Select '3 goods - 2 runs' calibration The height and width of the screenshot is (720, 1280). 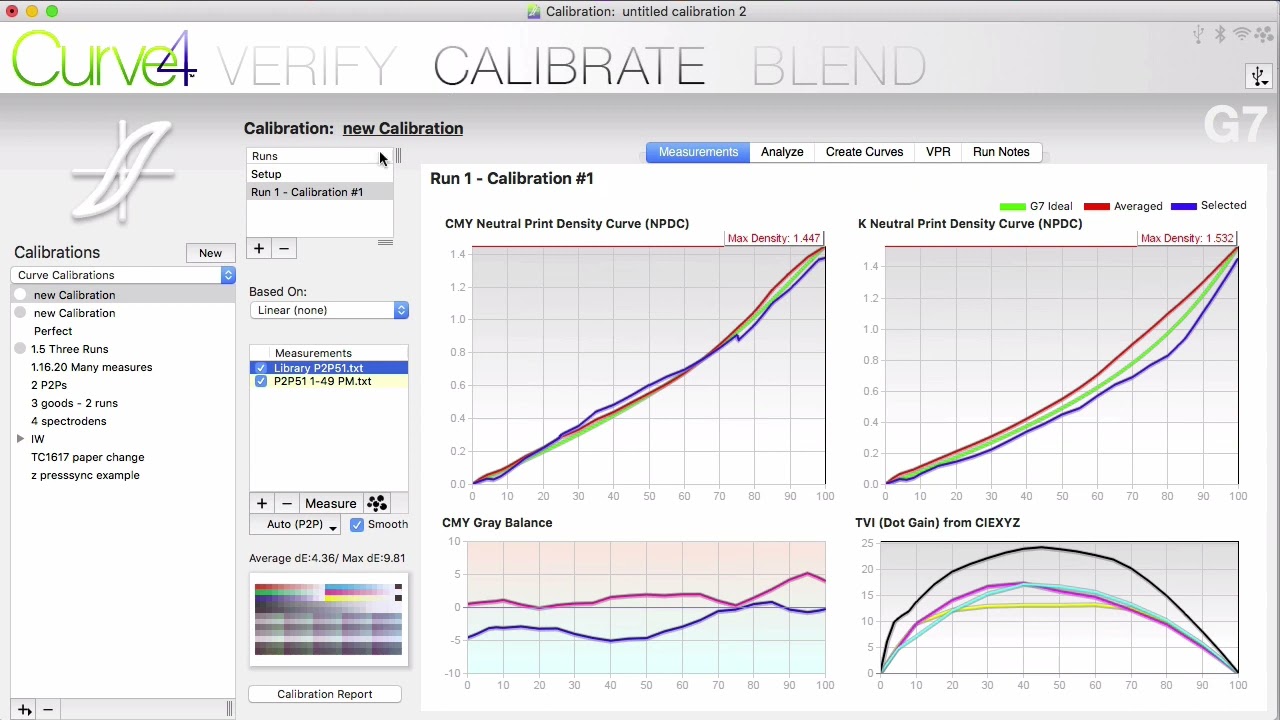pyautogui.click(x=74, y=403)
